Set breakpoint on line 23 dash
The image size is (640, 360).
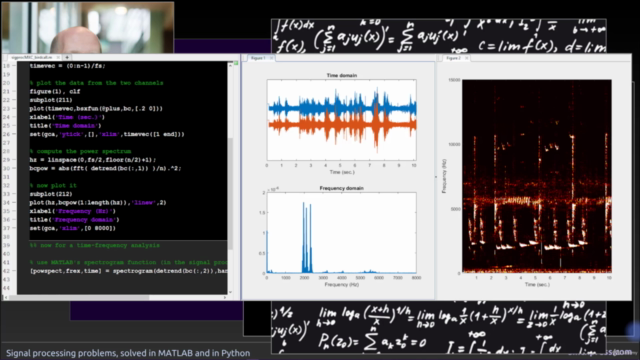(13, 109)
